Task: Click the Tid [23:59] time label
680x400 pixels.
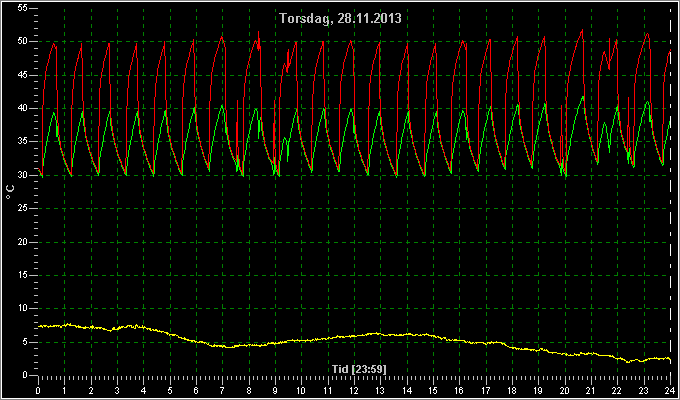Action: (359, 369)
